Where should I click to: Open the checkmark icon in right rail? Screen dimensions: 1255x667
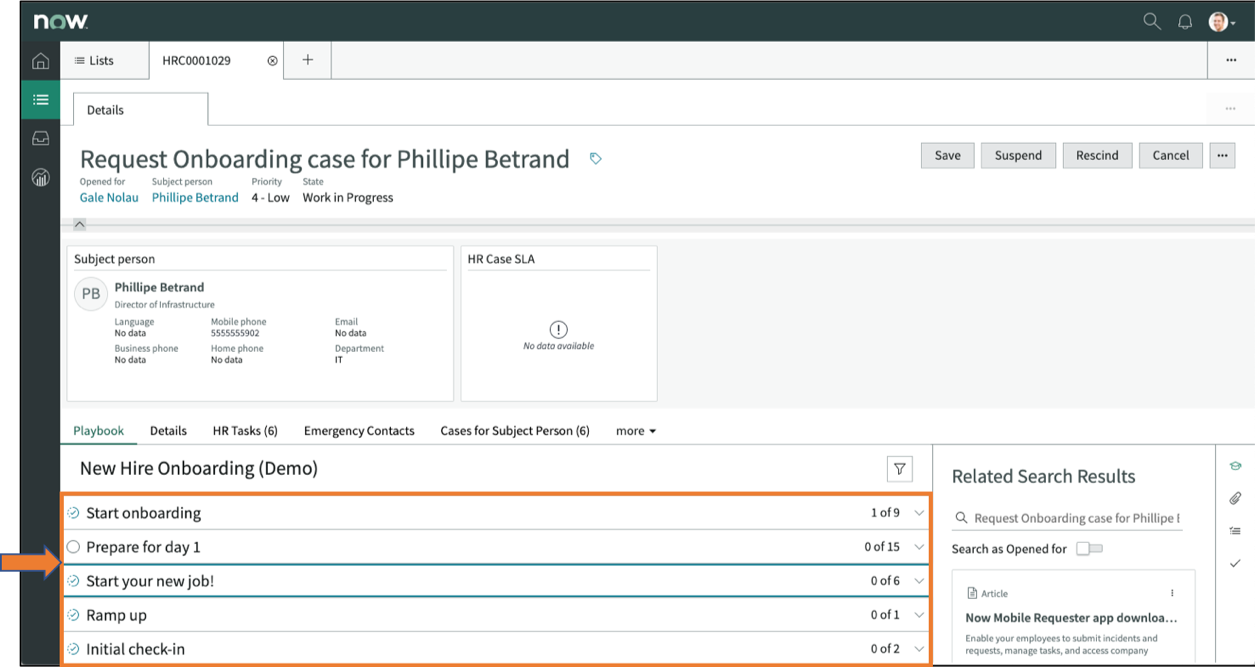pyautogui.click(x=1235, y=563)
